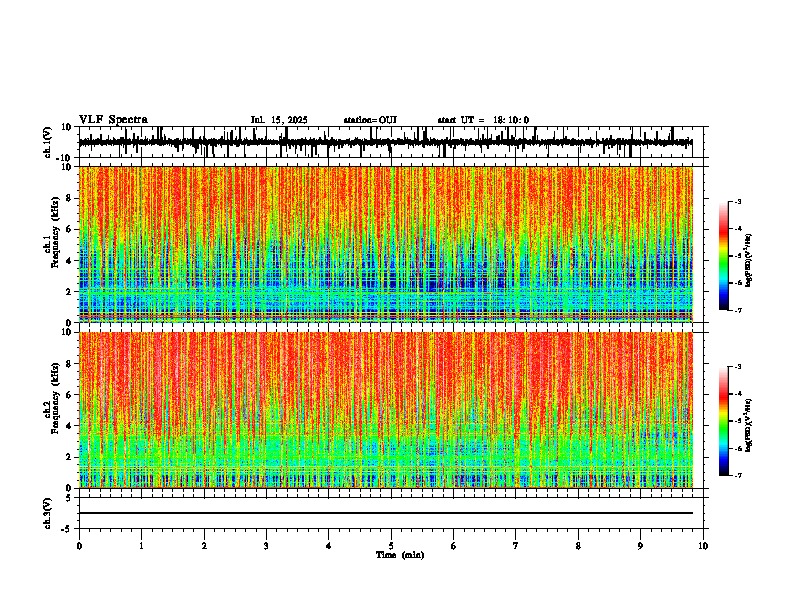
Task: Click time axis tick label '1'
Action: [141, 546]
